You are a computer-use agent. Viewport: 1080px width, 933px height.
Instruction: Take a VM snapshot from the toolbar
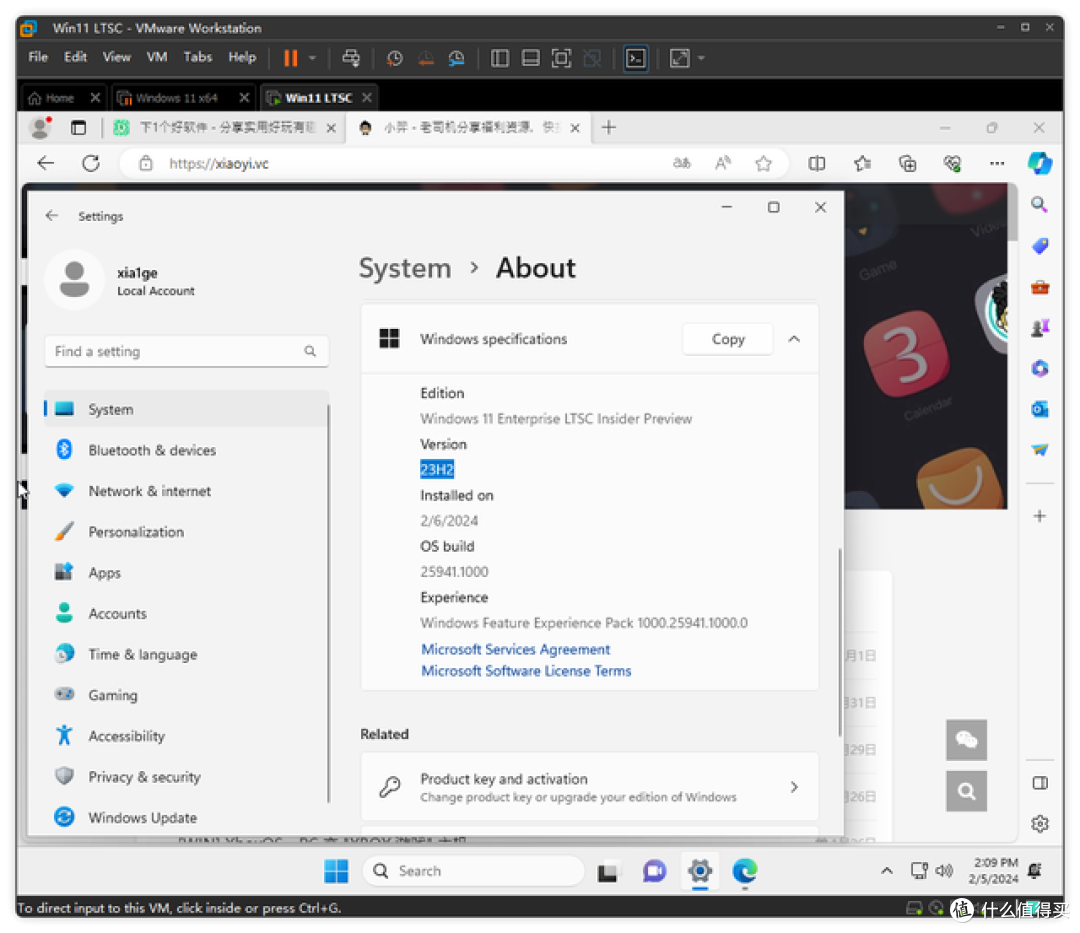click(394, 59)
